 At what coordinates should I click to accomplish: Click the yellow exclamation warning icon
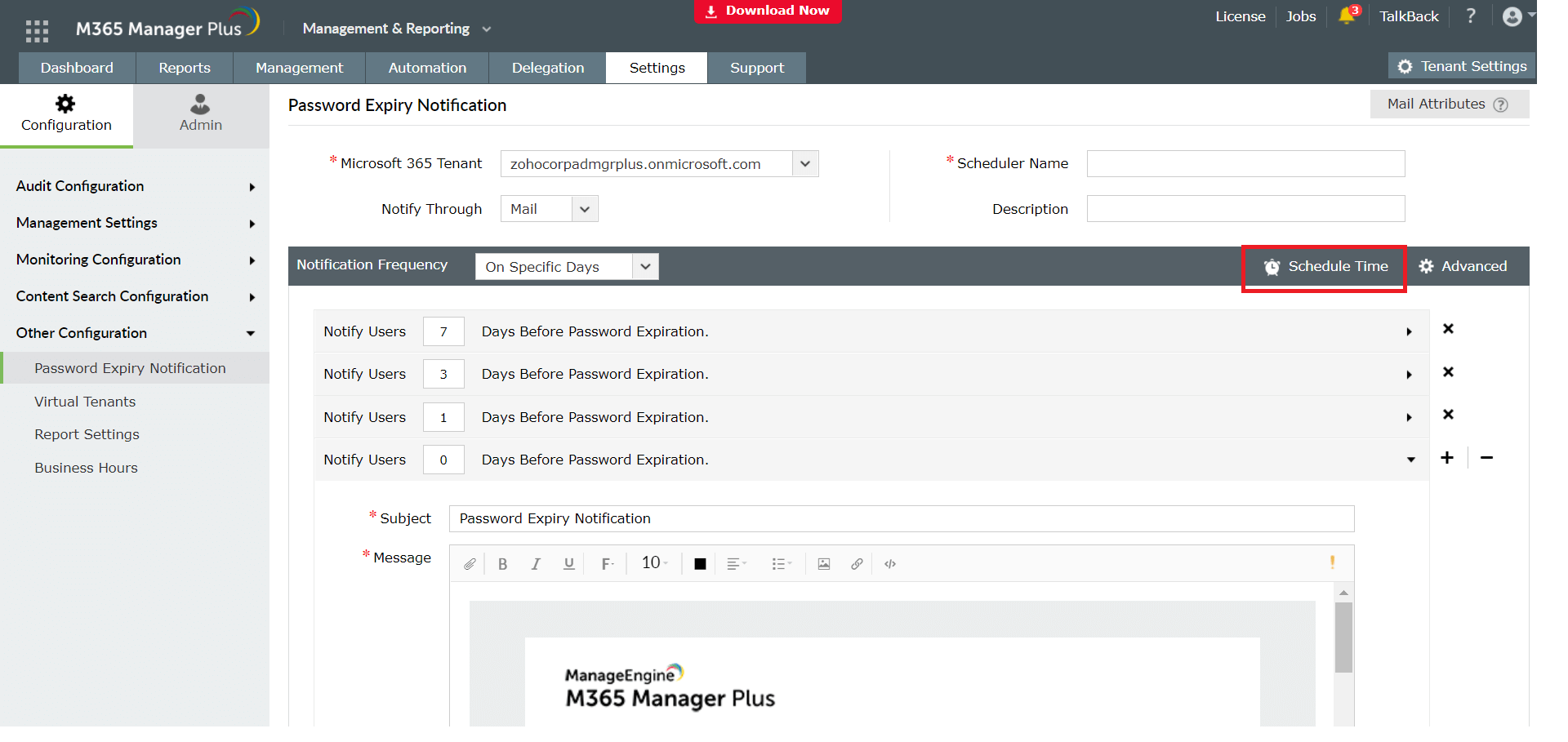click(1332, 562)
